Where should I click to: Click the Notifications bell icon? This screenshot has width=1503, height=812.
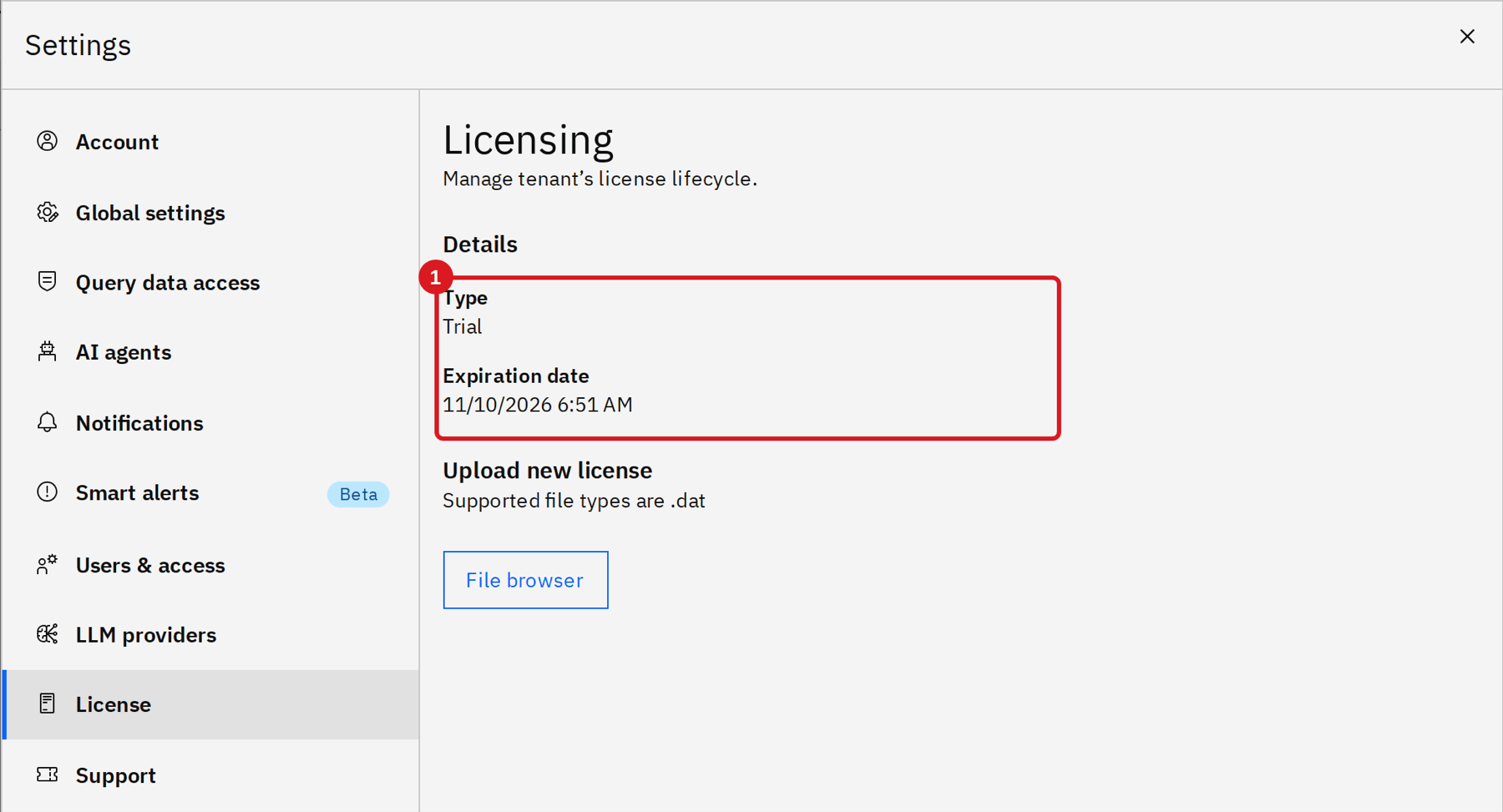tap(48, 422)
